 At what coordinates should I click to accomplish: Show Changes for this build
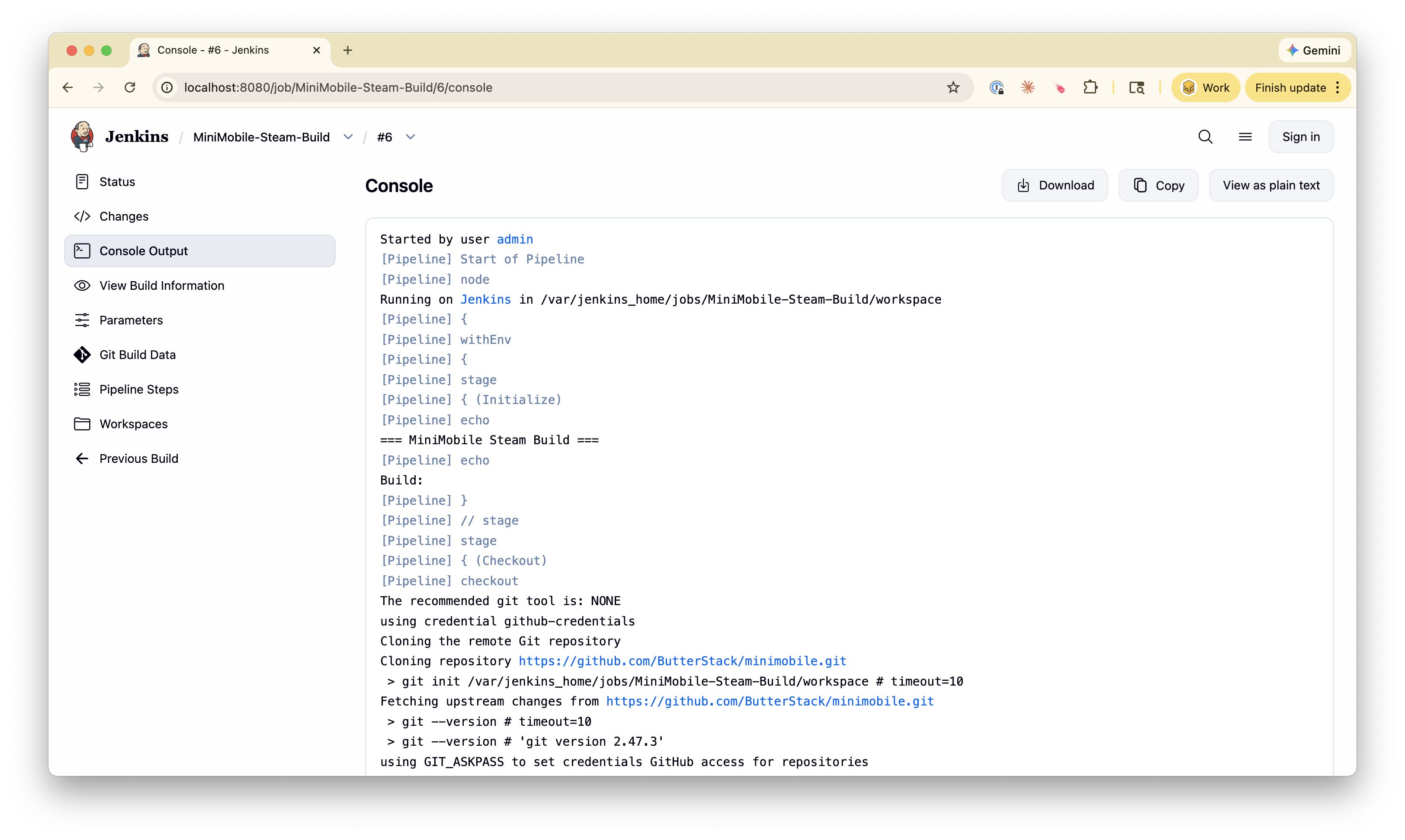click(x=124, y=216)
